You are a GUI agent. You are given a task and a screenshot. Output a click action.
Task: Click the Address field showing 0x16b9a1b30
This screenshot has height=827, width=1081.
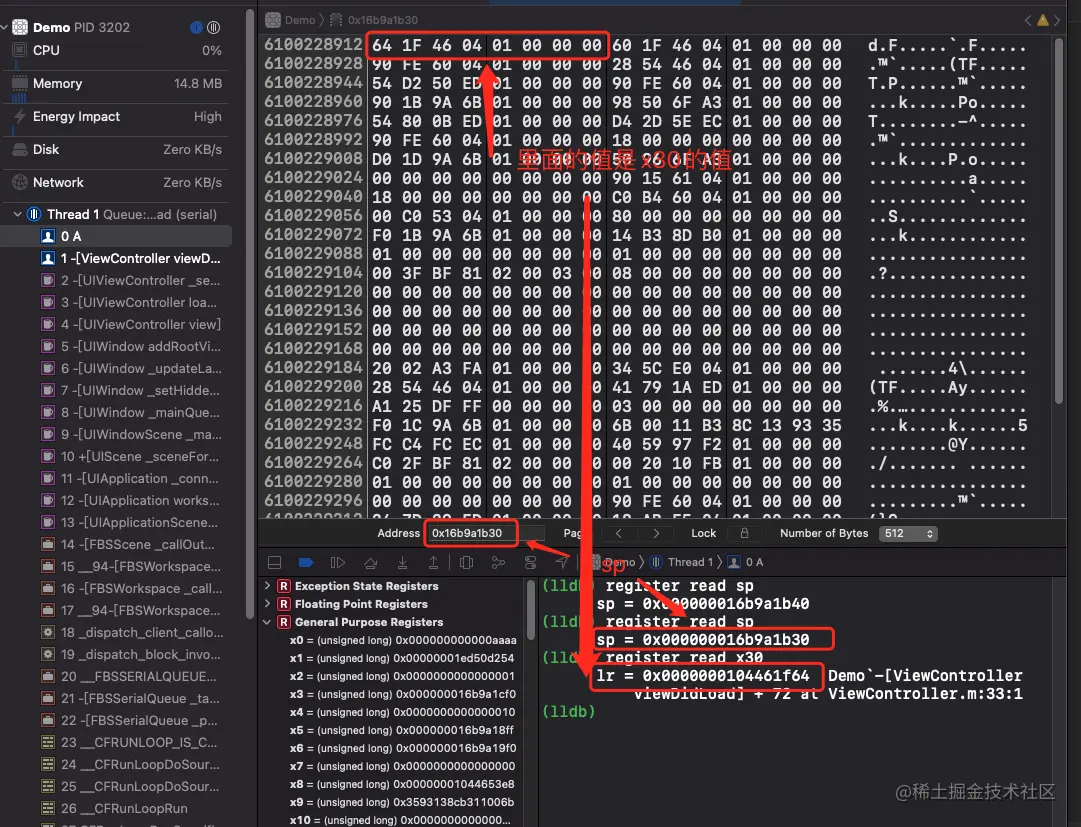pyautogui.click(x=485, y=533)
